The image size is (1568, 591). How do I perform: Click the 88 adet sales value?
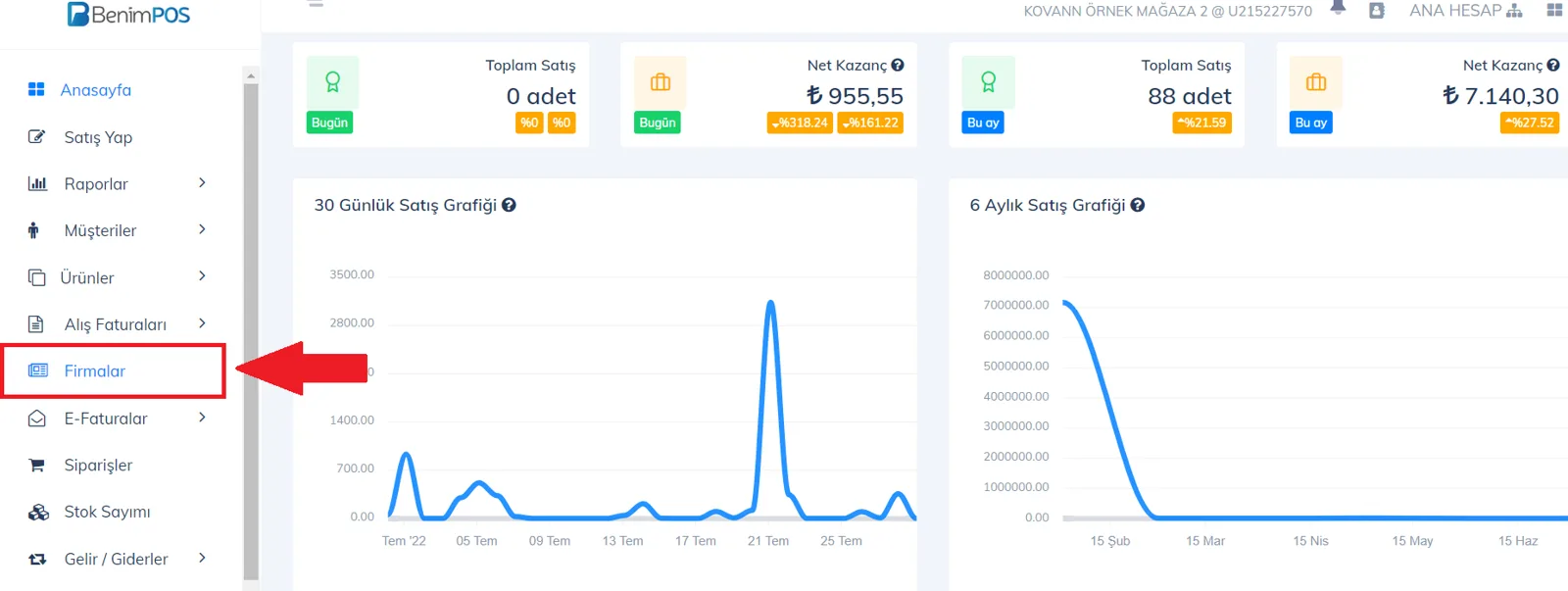coord(1190,96)
